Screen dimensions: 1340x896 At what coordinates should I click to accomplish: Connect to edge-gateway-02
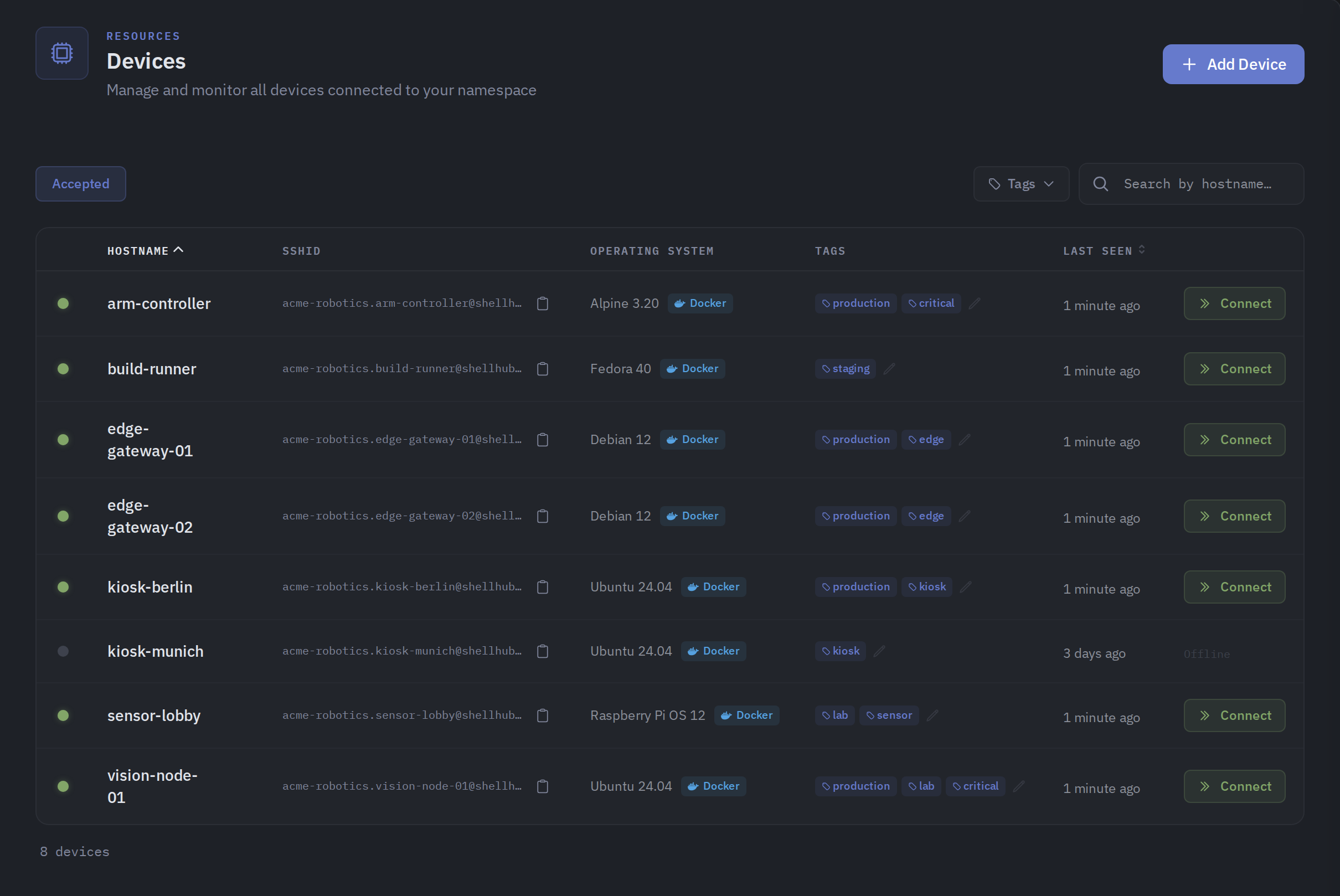pos(1234,516)
